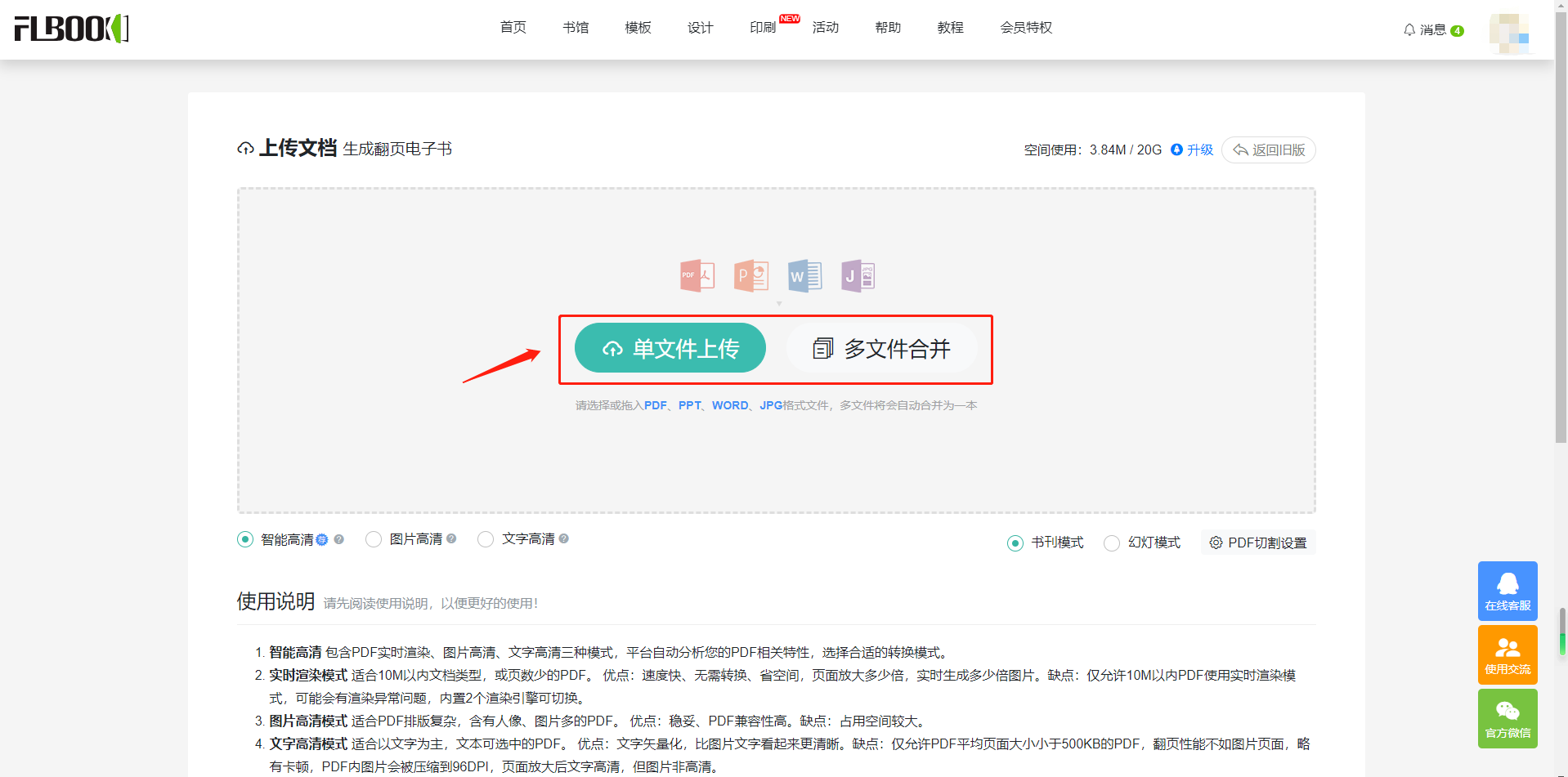1568x777 pixels.
Task: Click the 文字高清模式 instruction text
Action: point(308,744)
